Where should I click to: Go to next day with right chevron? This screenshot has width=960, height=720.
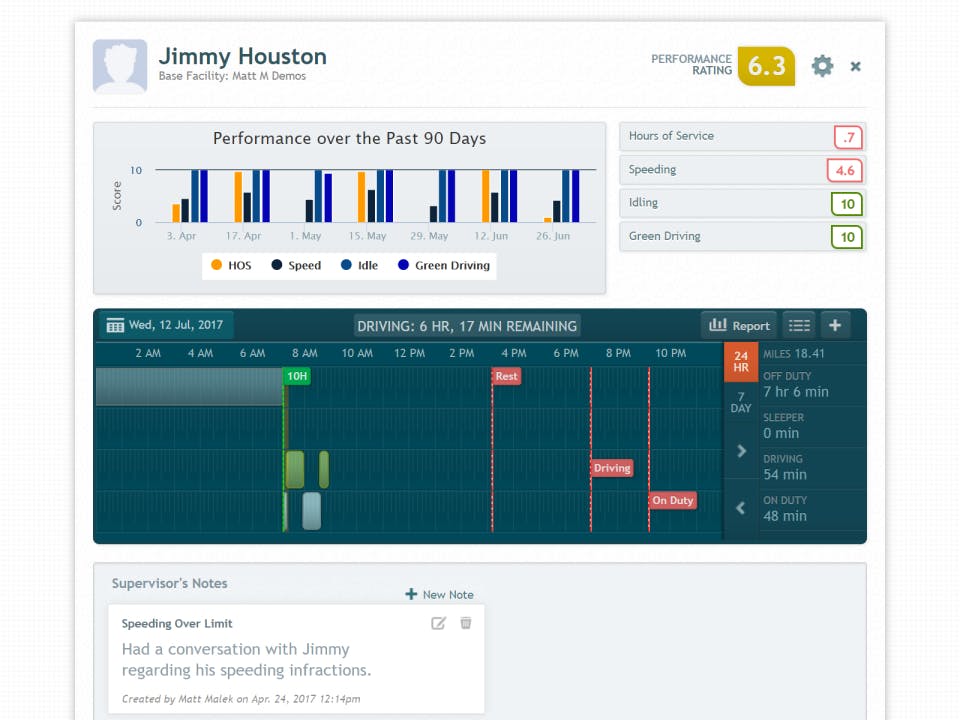coord(741,451)
